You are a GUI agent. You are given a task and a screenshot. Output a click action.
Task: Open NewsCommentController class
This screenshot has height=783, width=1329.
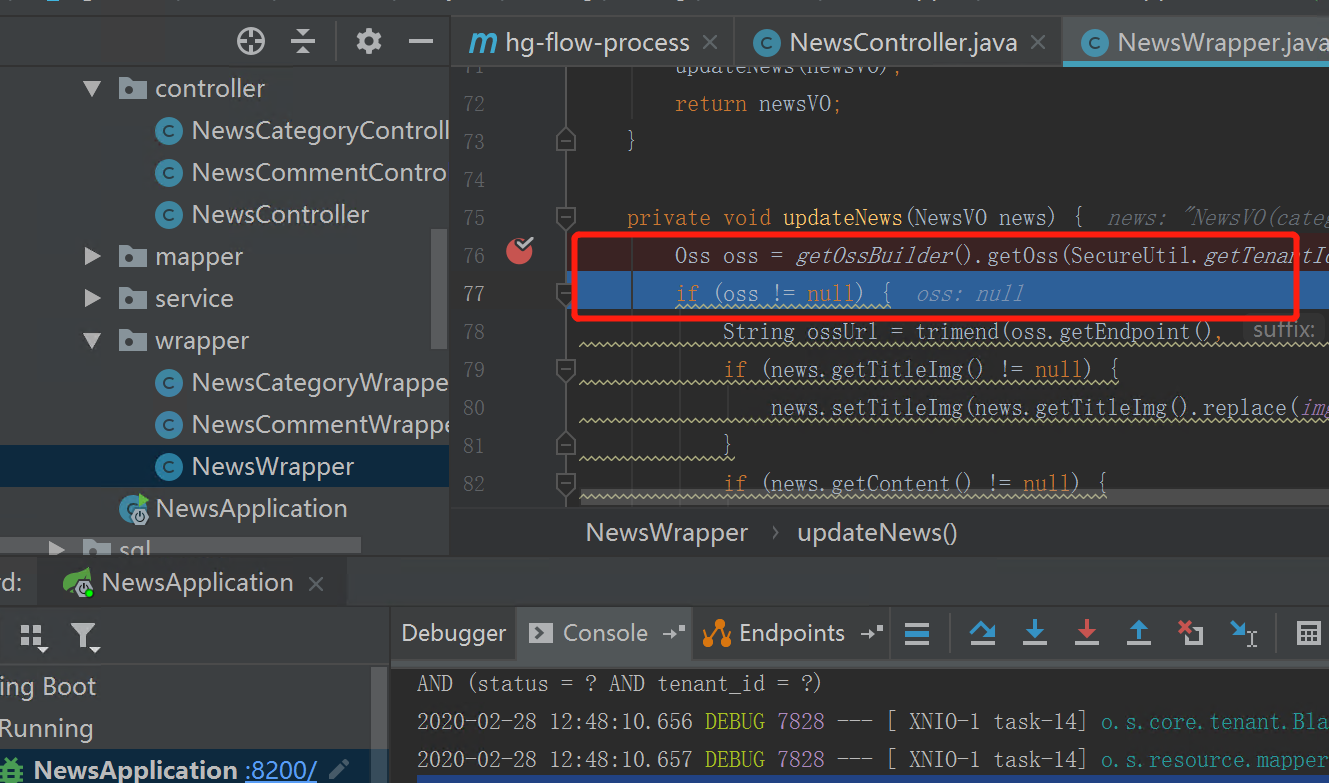(x=302, y=173)
